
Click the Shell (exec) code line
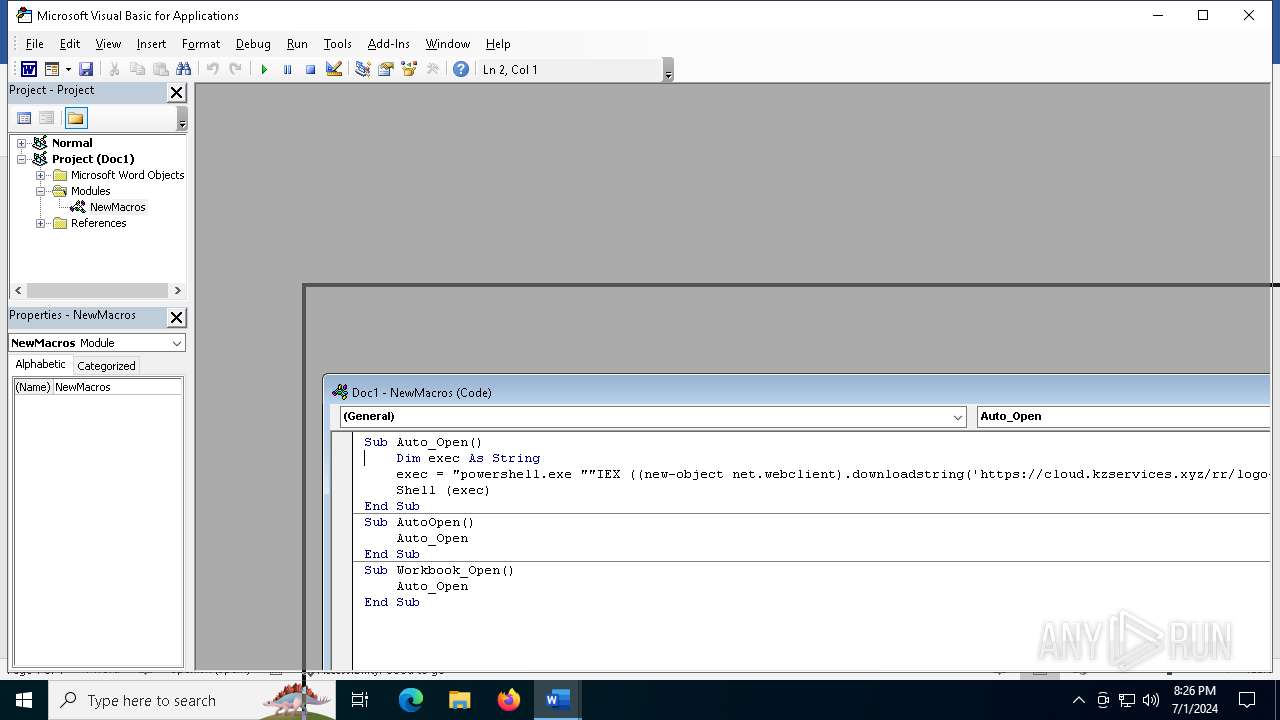[x=443, y=490]
